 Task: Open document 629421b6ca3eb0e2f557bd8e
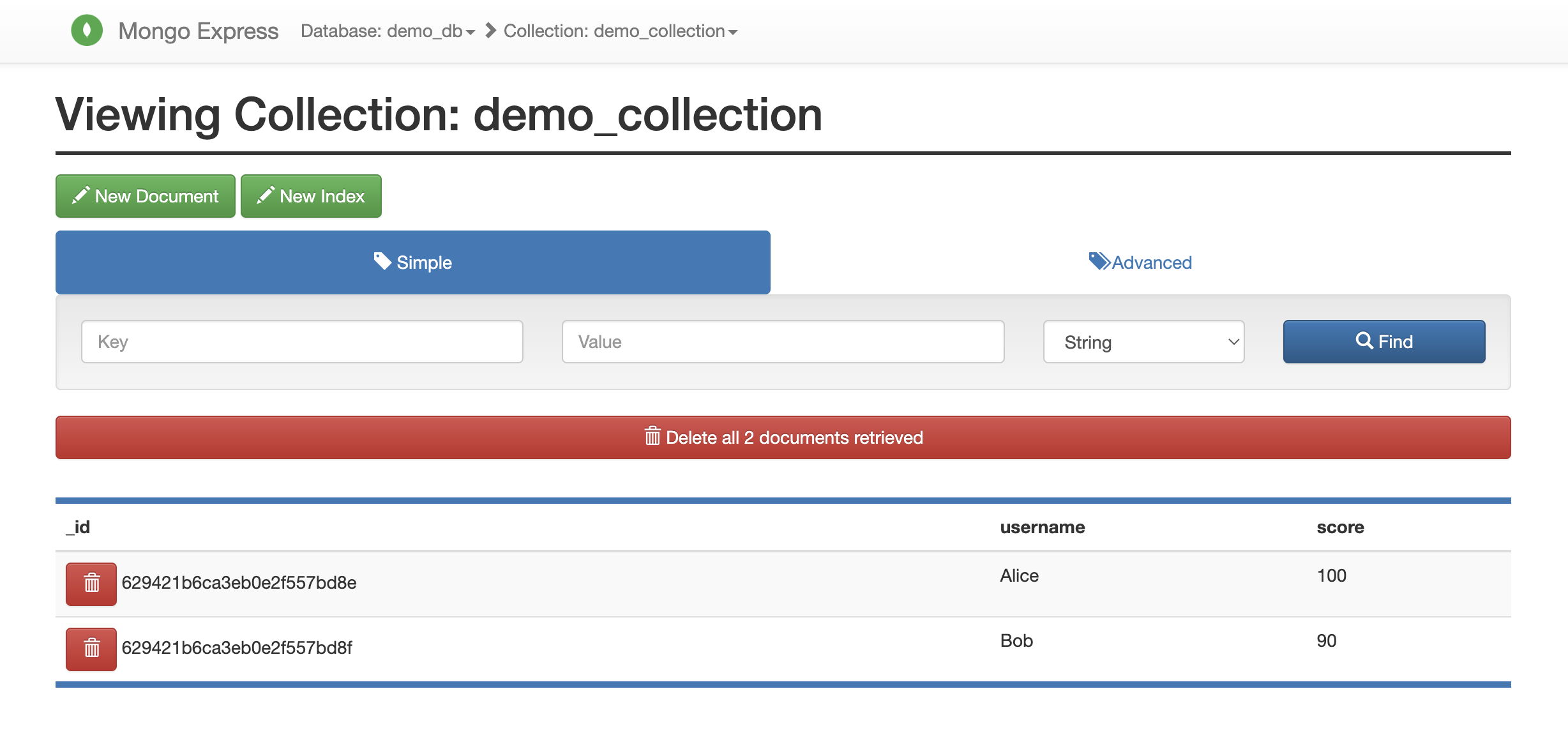coord(239,583)
